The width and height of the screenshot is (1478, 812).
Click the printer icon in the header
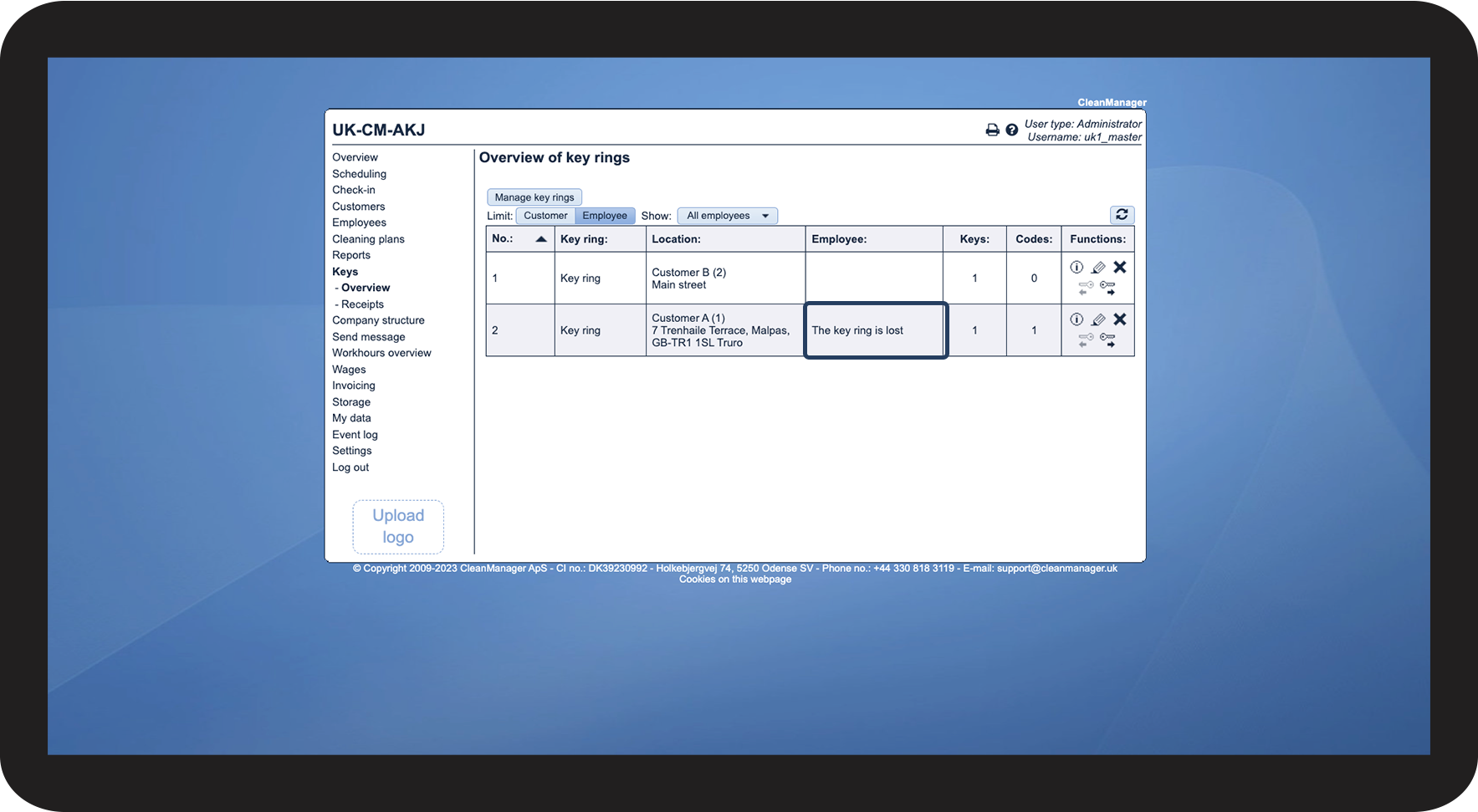(x=992, y=130)
